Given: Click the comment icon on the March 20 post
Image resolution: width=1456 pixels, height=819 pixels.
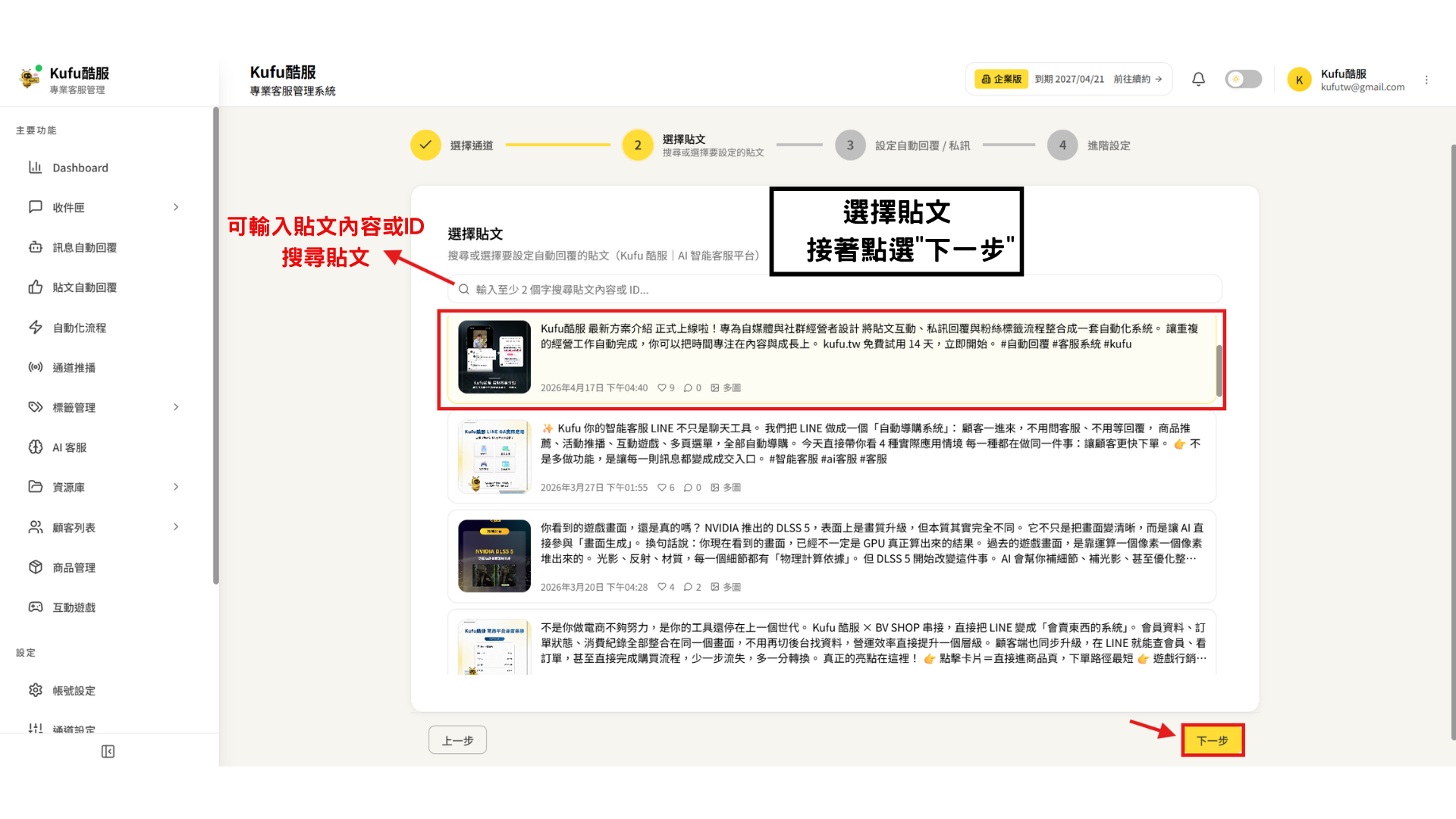Looking at the screenshot, I should 688,587.
